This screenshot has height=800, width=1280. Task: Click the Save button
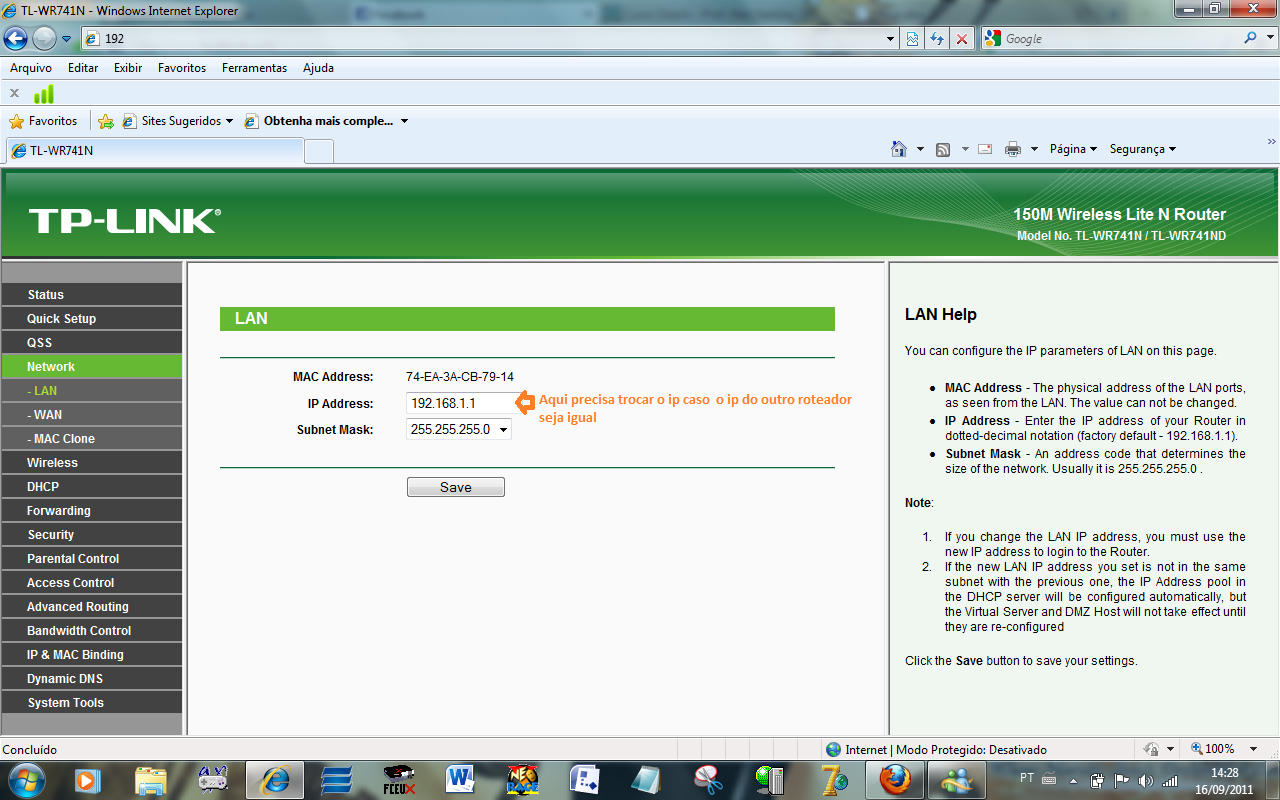point(455,486)
